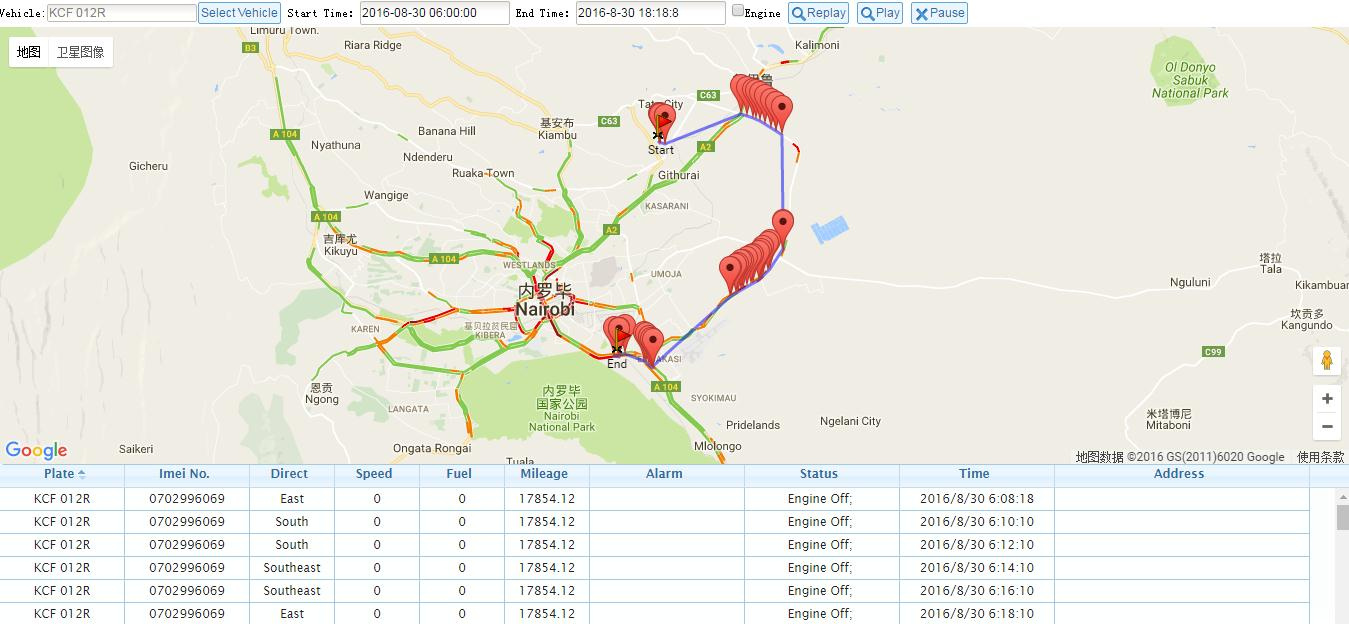
Task: Sort by Fuel column header
Action: (462, 474)
